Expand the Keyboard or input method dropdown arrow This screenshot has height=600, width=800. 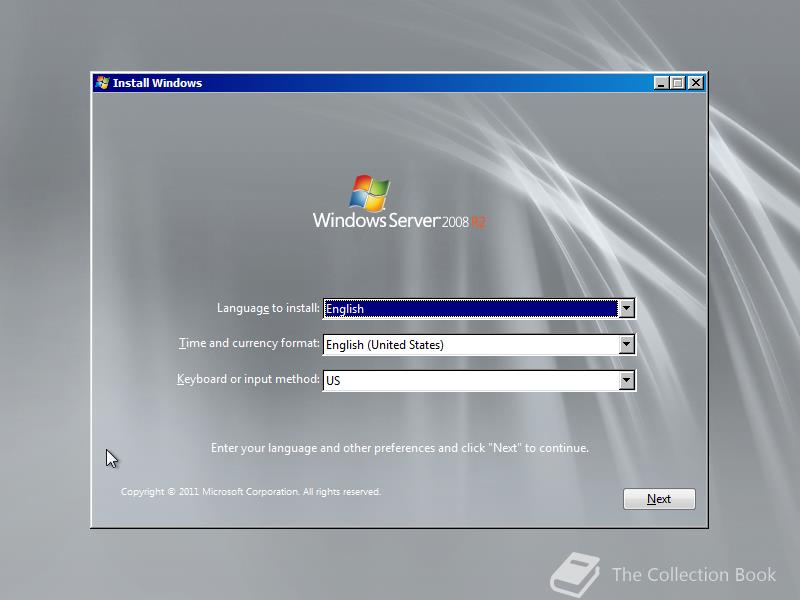[x=626, y=380]
